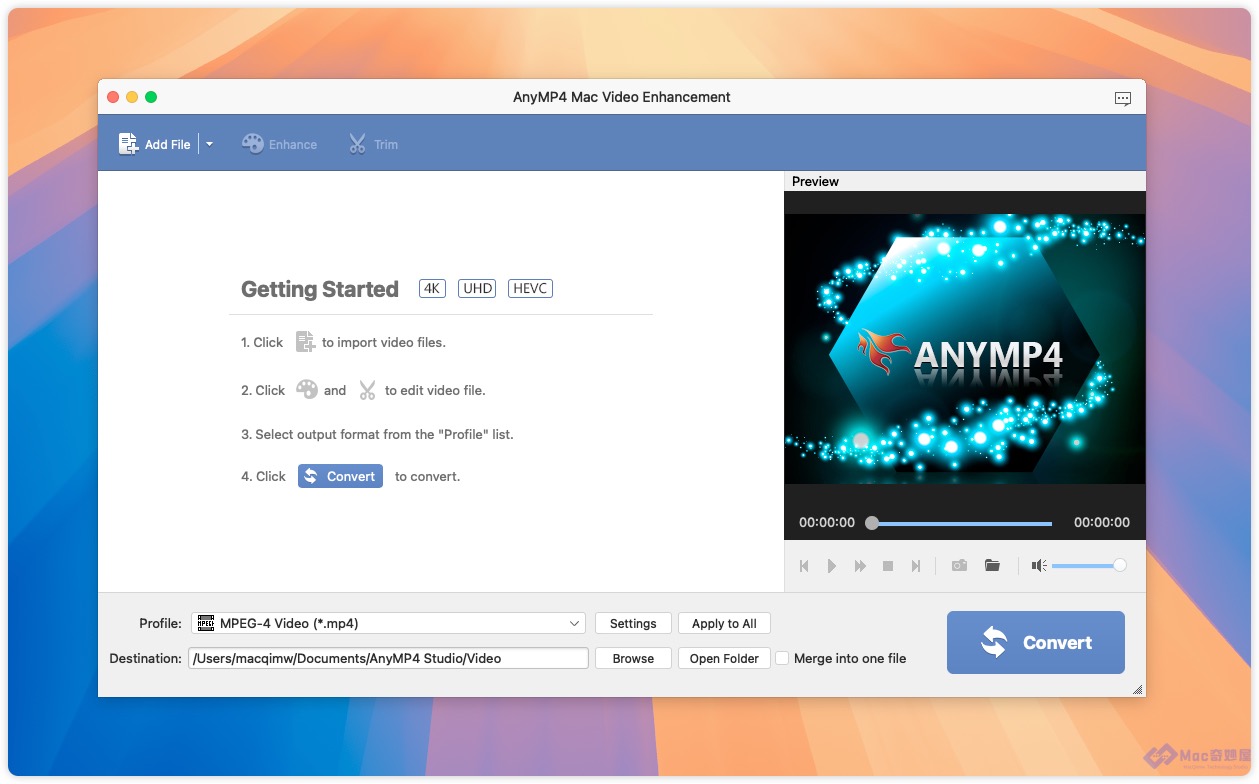Click the Destination path field
Image resolution: width=1259 pixels, height=784 pixels.
[x=388, y=658]
